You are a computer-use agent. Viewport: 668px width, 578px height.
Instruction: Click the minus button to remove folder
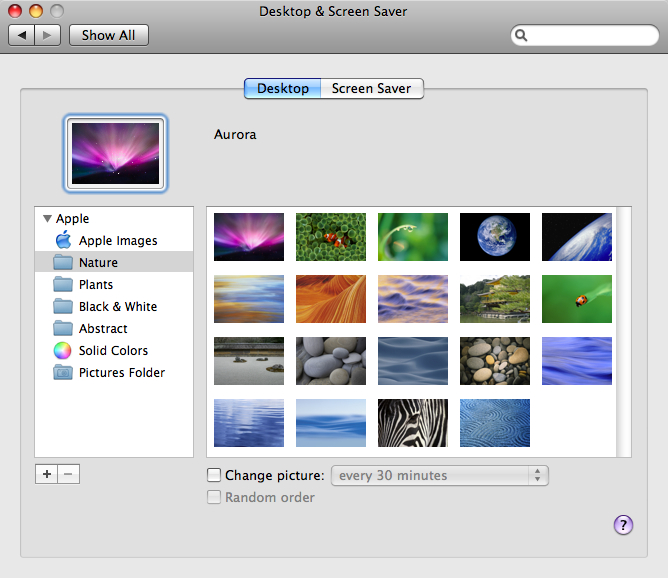coord(69,474)
